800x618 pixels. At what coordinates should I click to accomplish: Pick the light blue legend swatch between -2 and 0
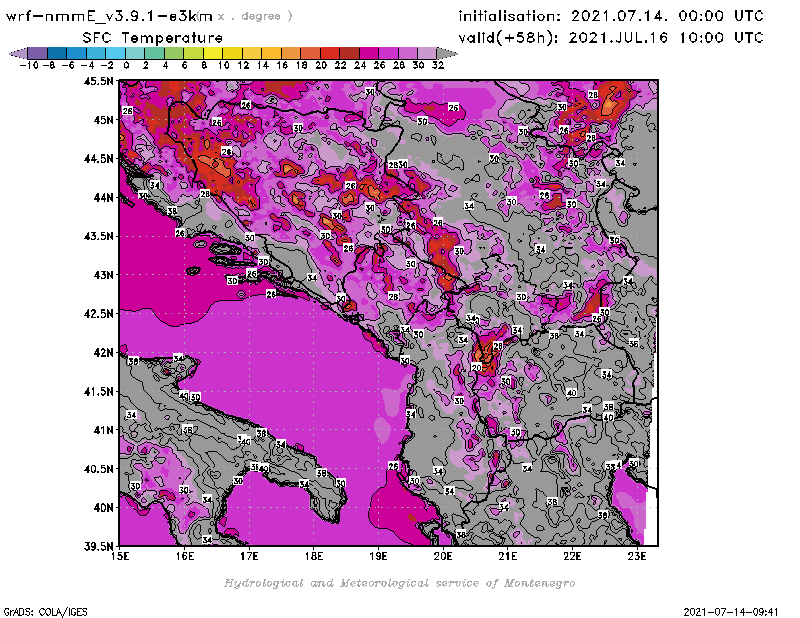pyautogui.click(x=115, y=53)
